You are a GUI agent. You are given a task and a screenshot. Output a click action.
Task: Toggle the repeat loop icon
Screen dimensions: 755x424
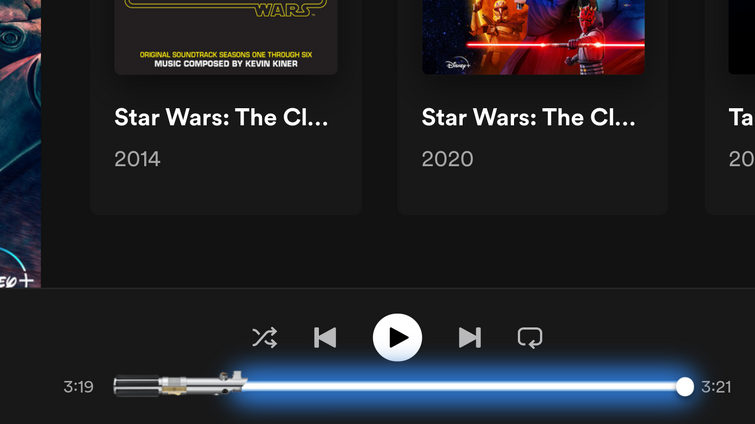[530, 337]
